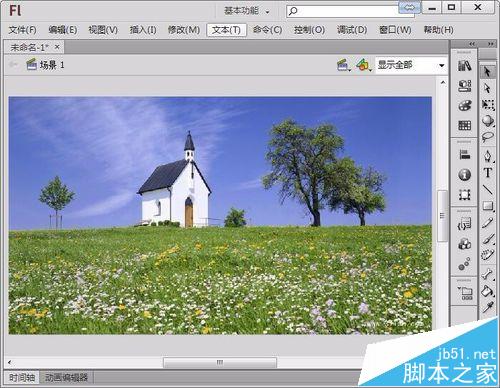Click the stage vertical scrollbar thumb
The height and width of the screenshot is (388, 500).
click(x=443, y=216)
